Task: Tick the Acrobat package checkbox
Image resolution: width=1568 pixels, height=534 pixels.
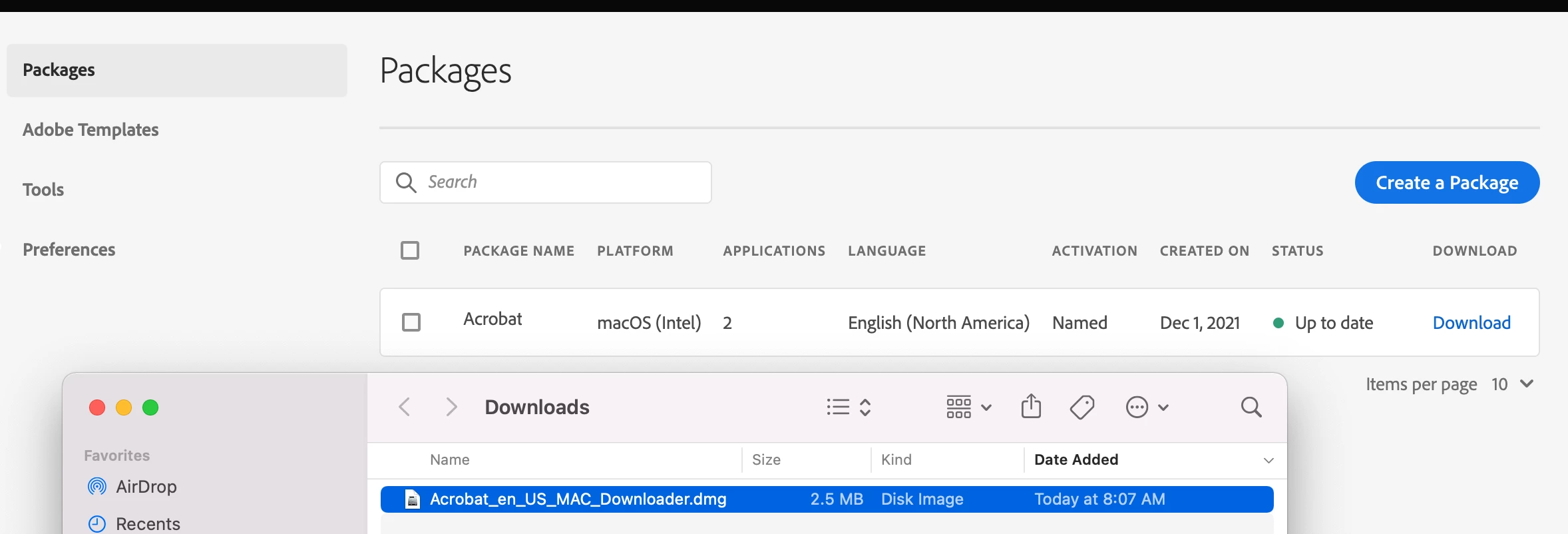Action: (x=411, y=322)
